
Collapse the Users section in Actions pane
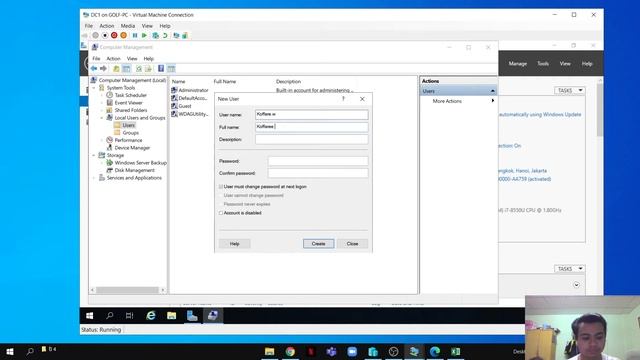click(493, 91)
